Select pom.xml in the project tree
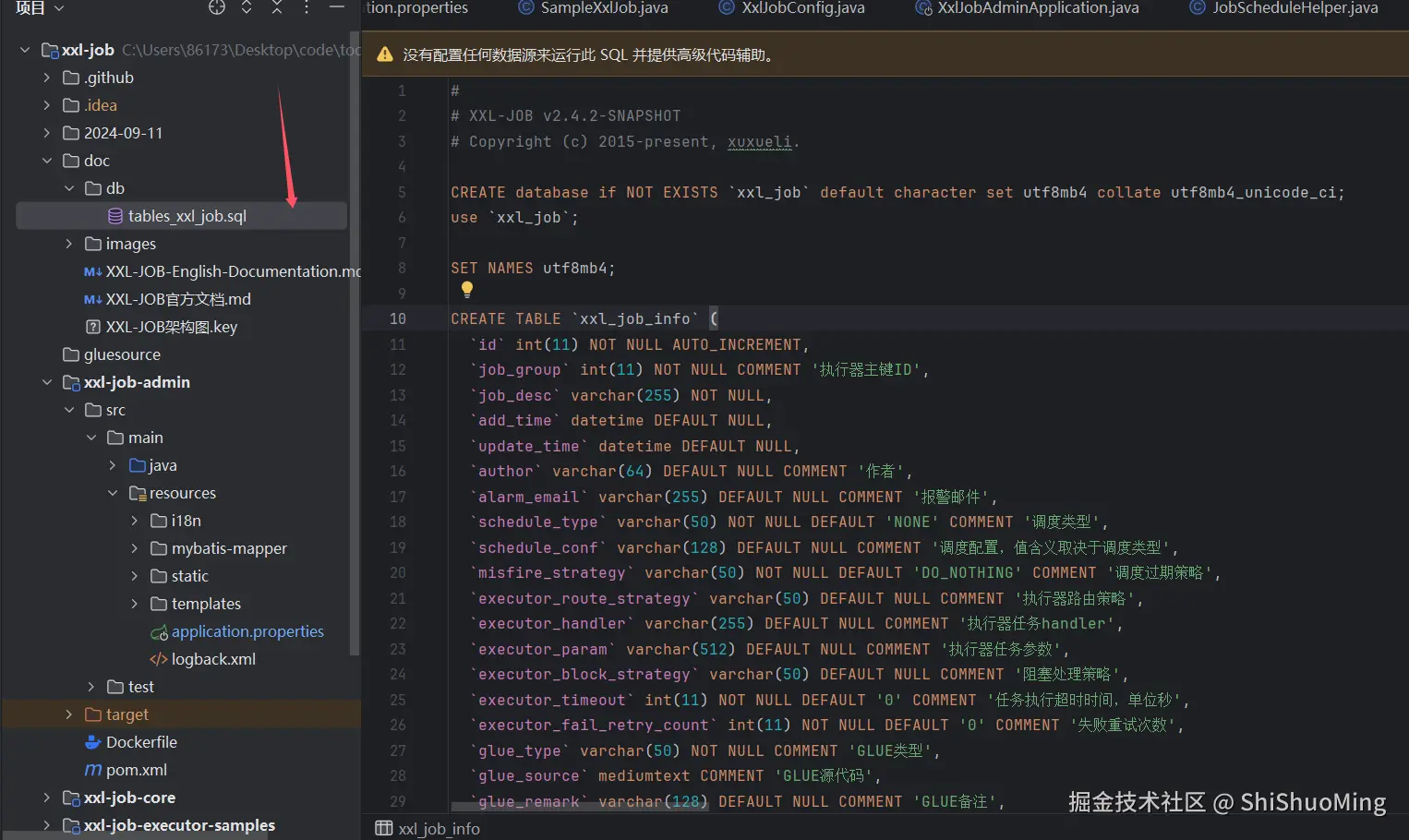This screenshot has width=1409, height=840. 137,770
